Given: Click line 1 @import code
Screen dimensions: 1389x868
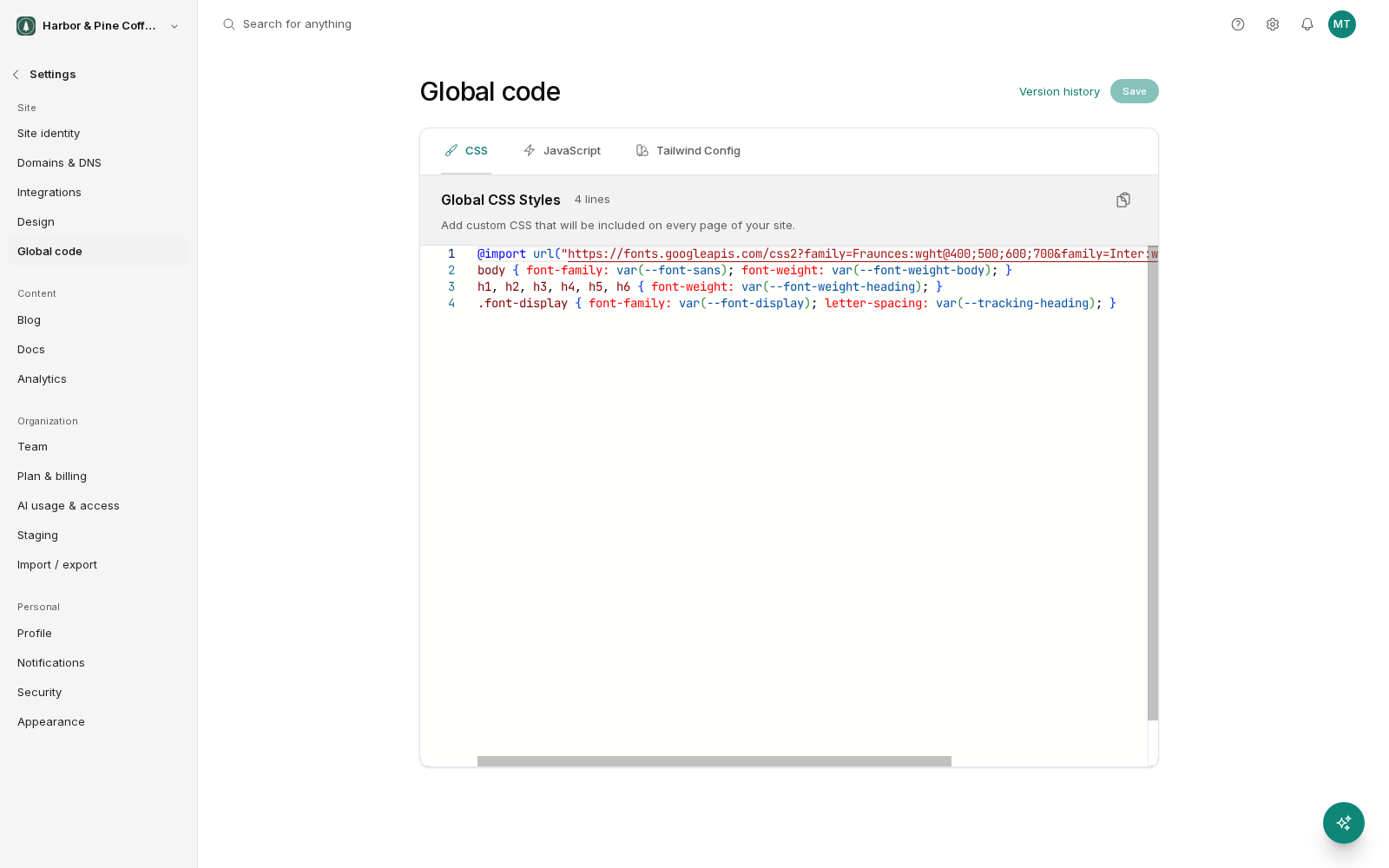Looking at the screenshot, I should click(x=817, y=254).
